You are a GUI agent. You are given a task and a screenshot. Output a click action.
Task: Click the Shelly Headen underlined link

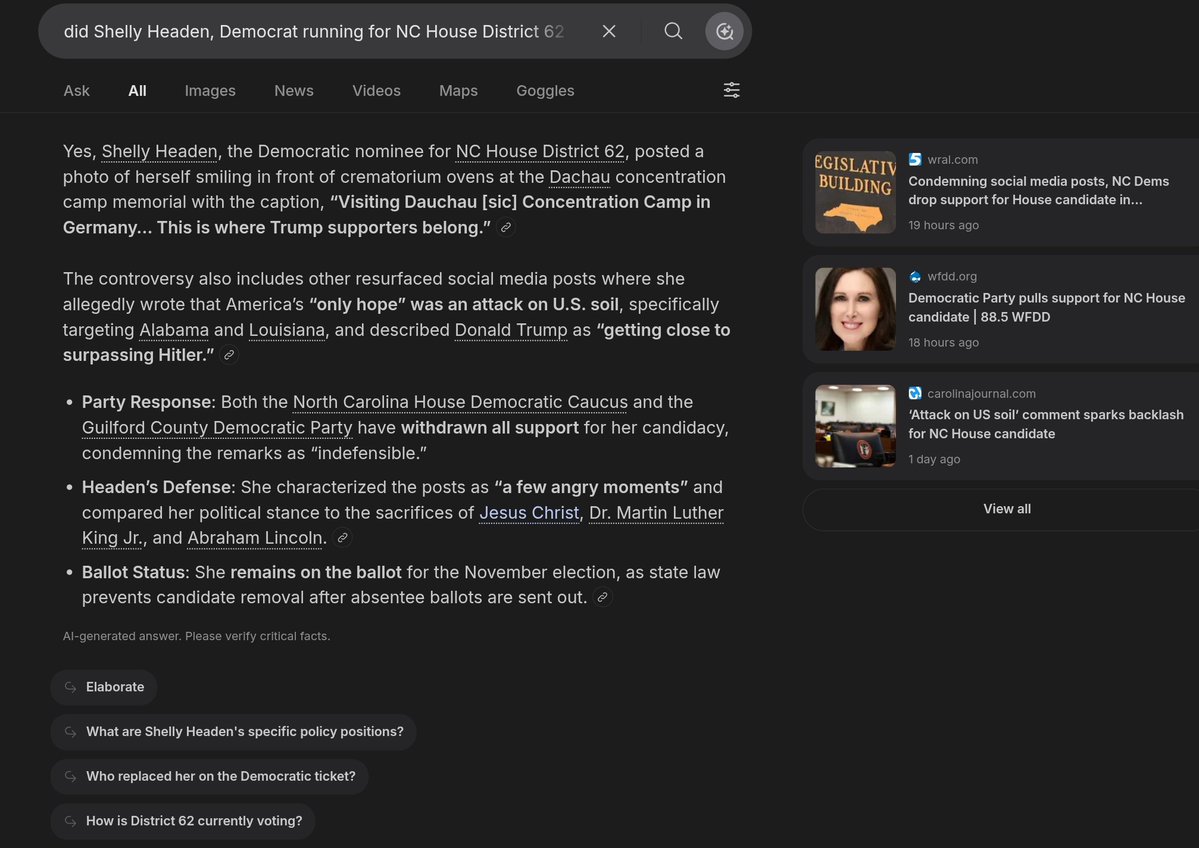[159, 151]
